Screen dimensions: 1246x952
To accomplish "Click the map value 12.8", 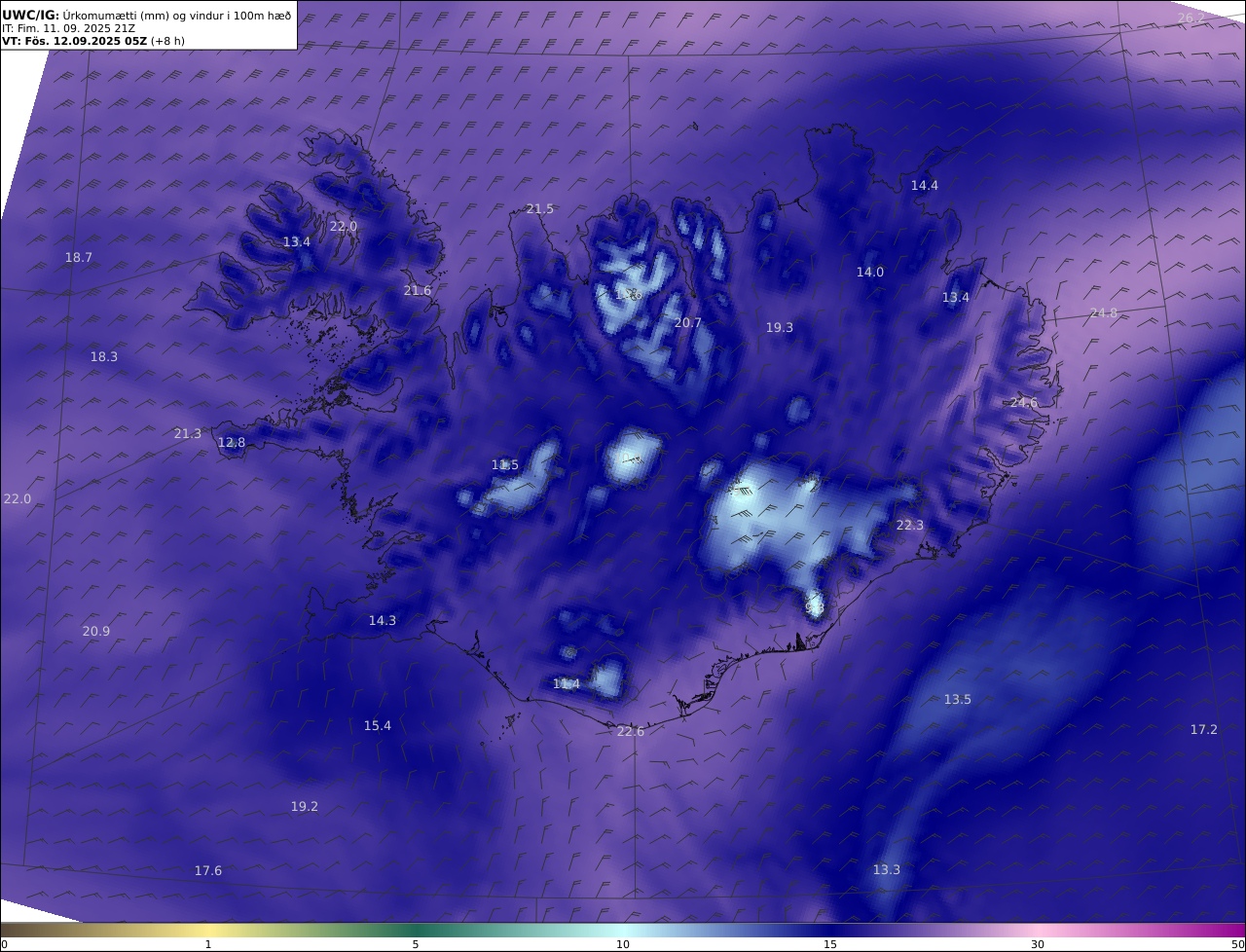I will pos(232,442).
